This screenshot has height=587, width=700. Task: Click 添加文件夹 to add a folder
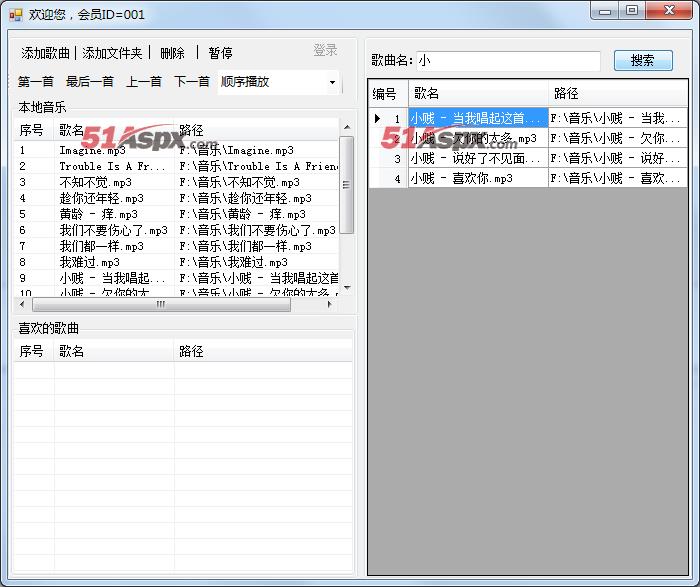pyautogui.click(x=112, y=53)
